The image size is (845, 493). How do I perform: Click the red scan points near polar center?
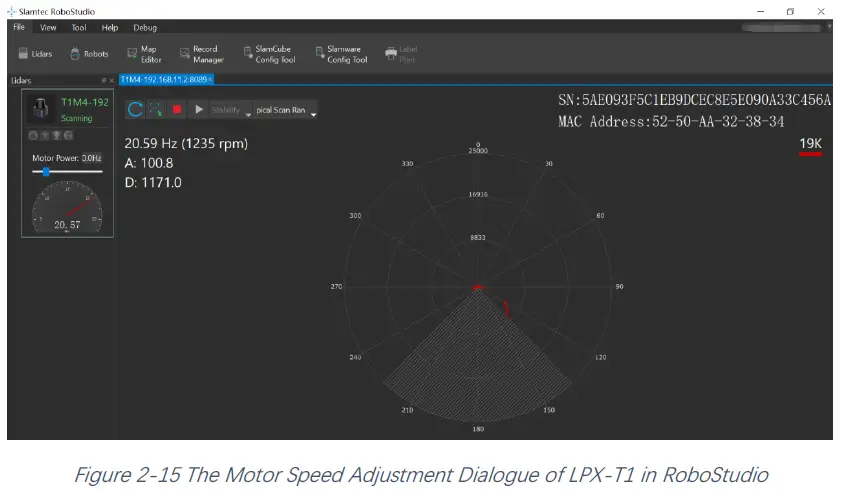(478, 287)
